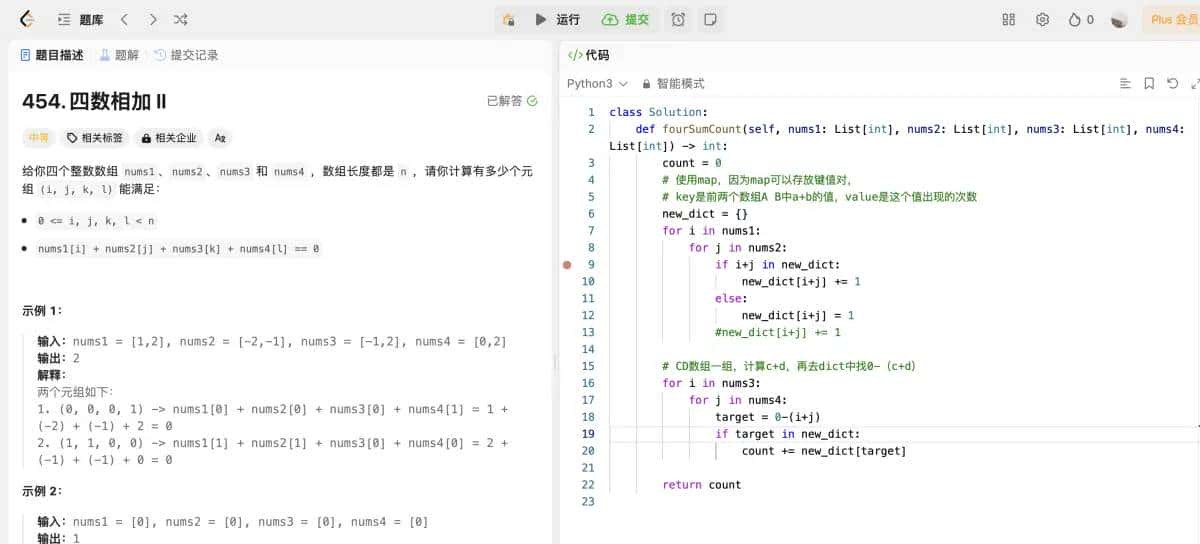
Task: Go to the previous problem arrow
Action: click(124, 19)
